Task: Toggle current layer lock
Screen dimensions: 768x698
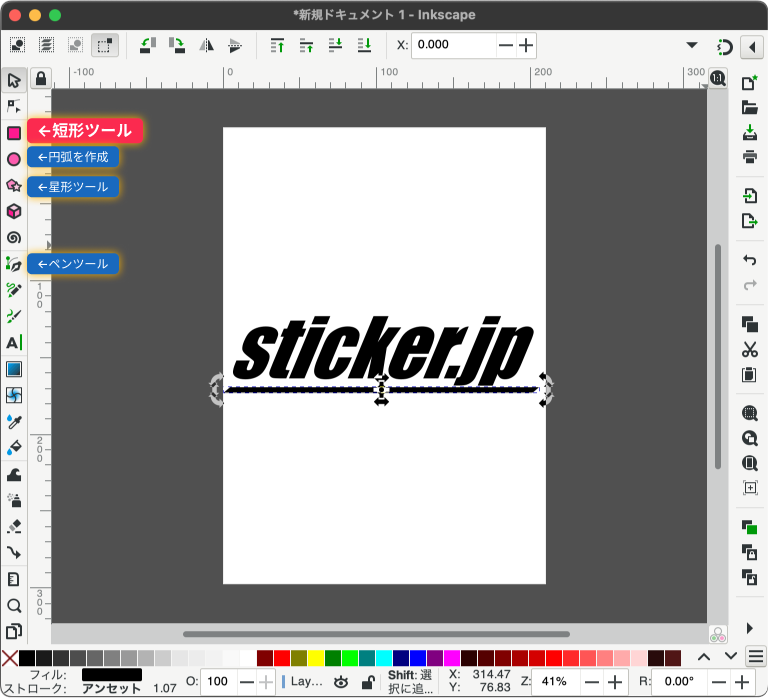Action: [x=368, y=681]
